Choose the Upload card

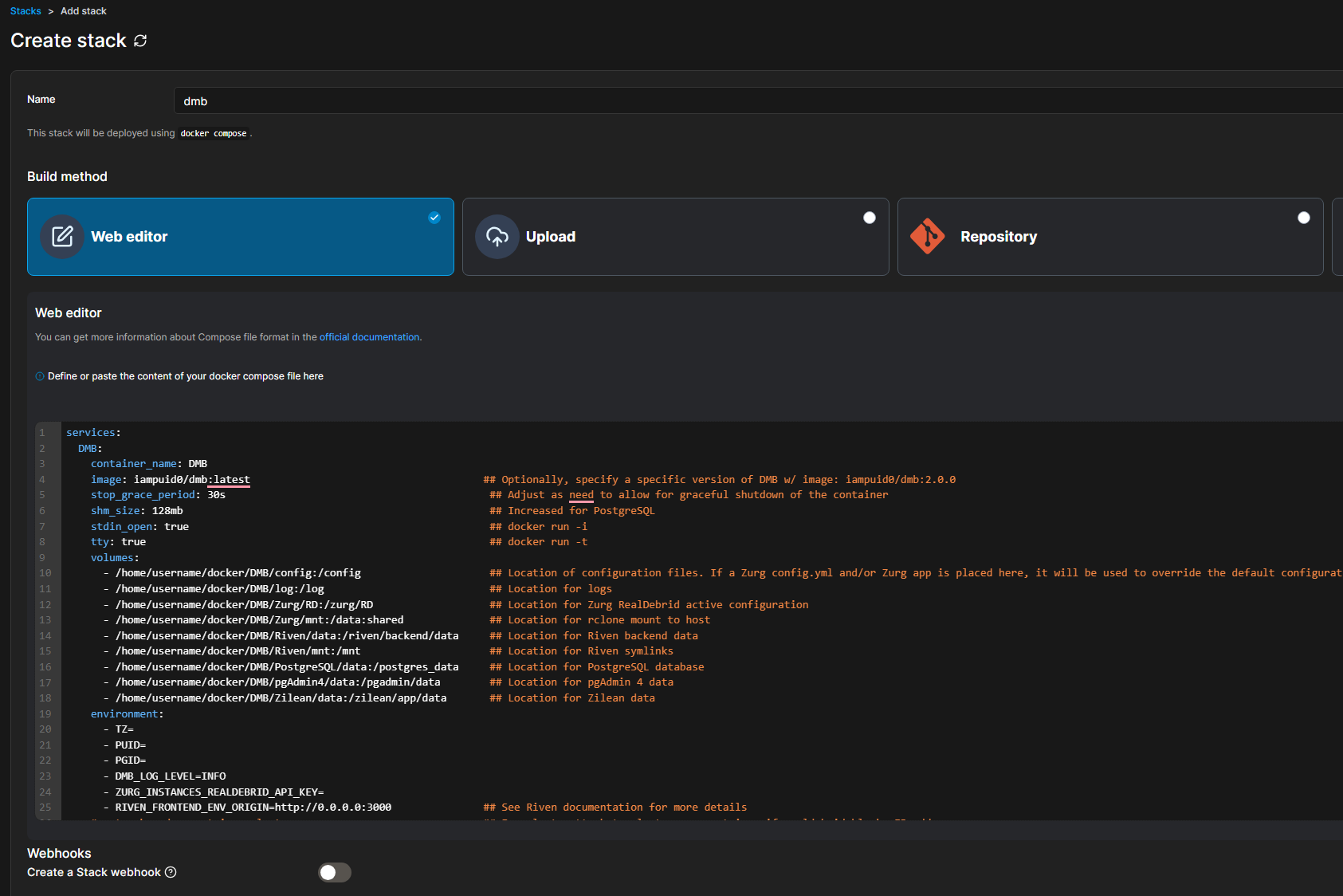pos(676,237)
